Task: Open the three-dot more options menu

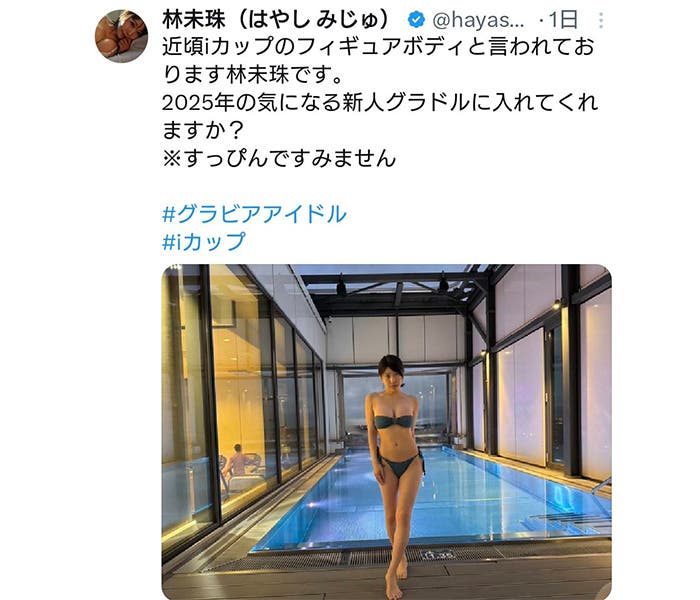Action: [x=601, y=21]
